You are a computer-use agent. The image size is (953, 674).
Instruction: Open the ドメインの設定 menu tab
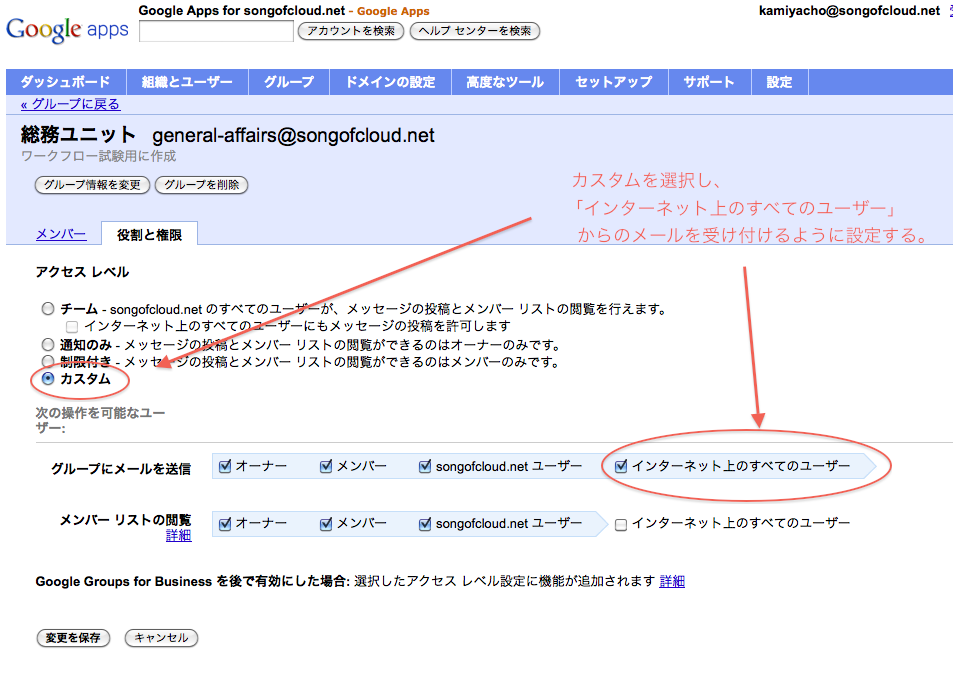tap(390, 82)
